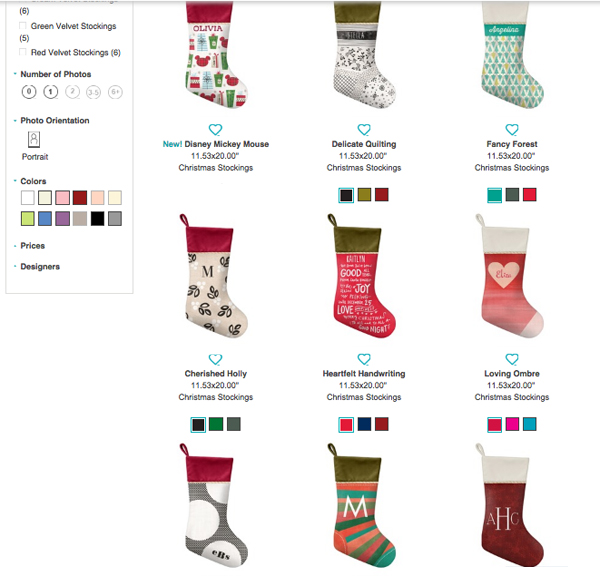Expand the Designers filter section
The height and width of the screenshot is (576, 600).
(x=40, y=266)
